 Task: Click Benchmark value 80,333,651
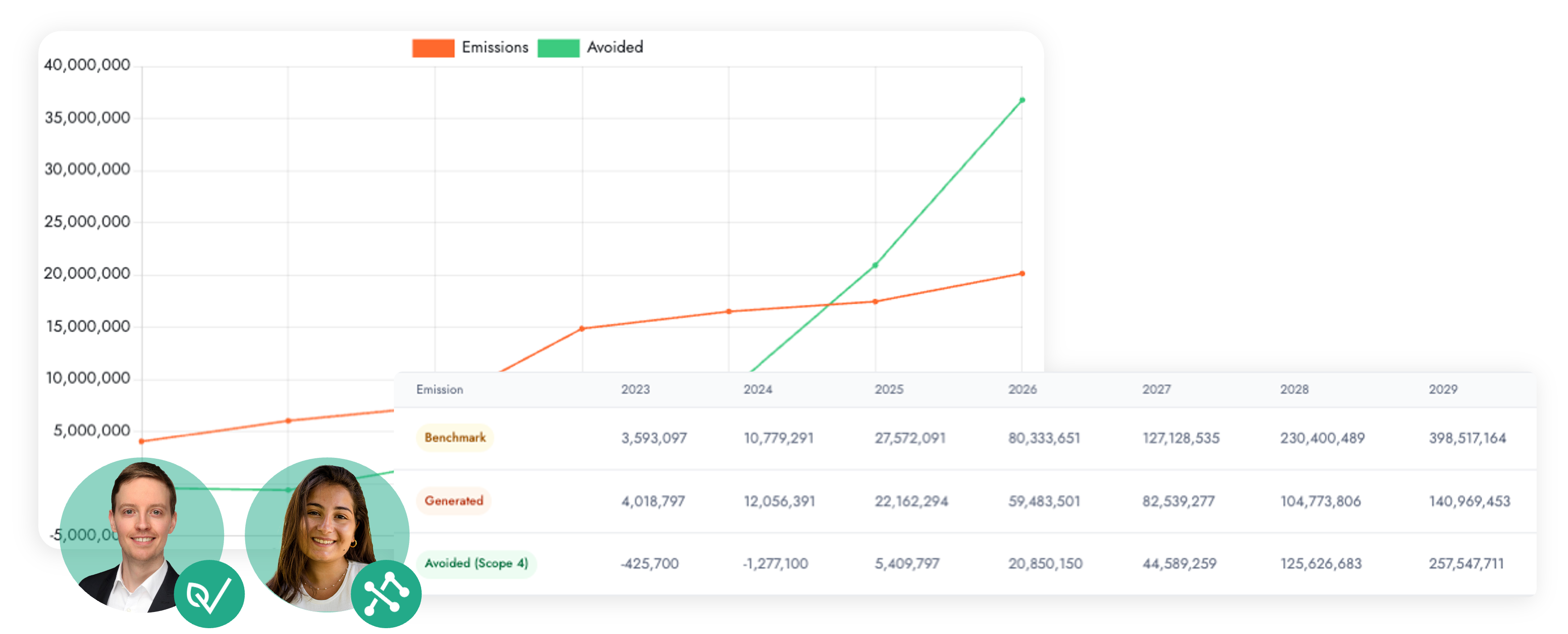click(x=1044, y=439)
